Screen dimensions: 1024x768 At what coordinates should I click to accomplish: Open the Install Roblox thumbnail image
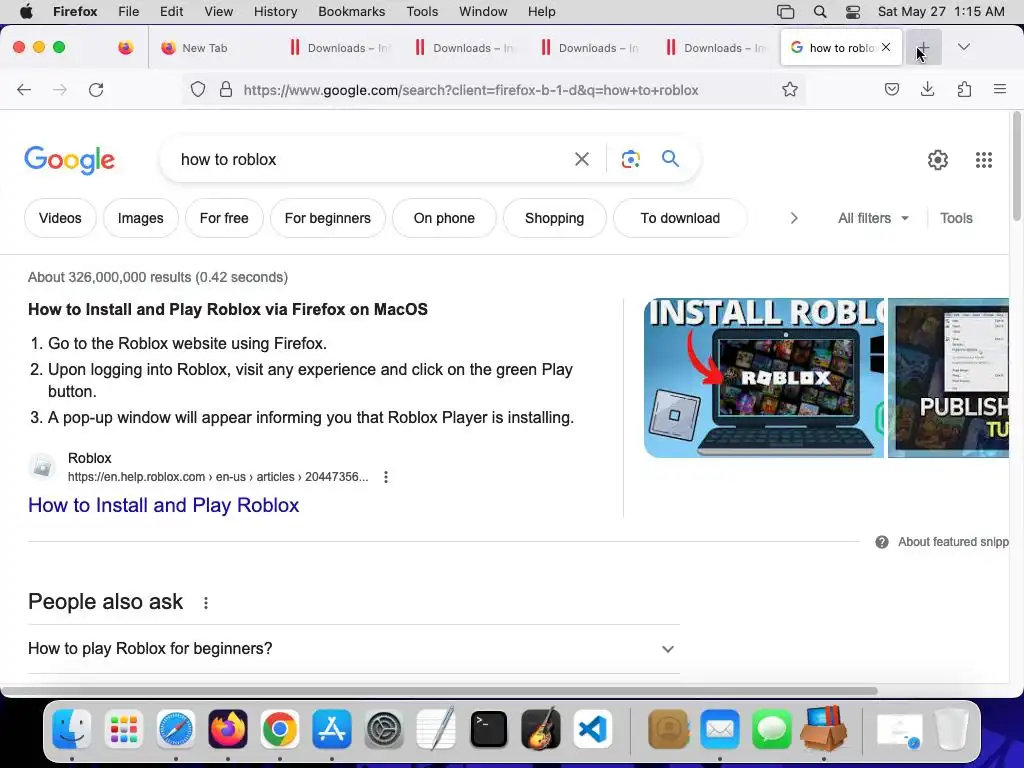[x=763, y=378]
